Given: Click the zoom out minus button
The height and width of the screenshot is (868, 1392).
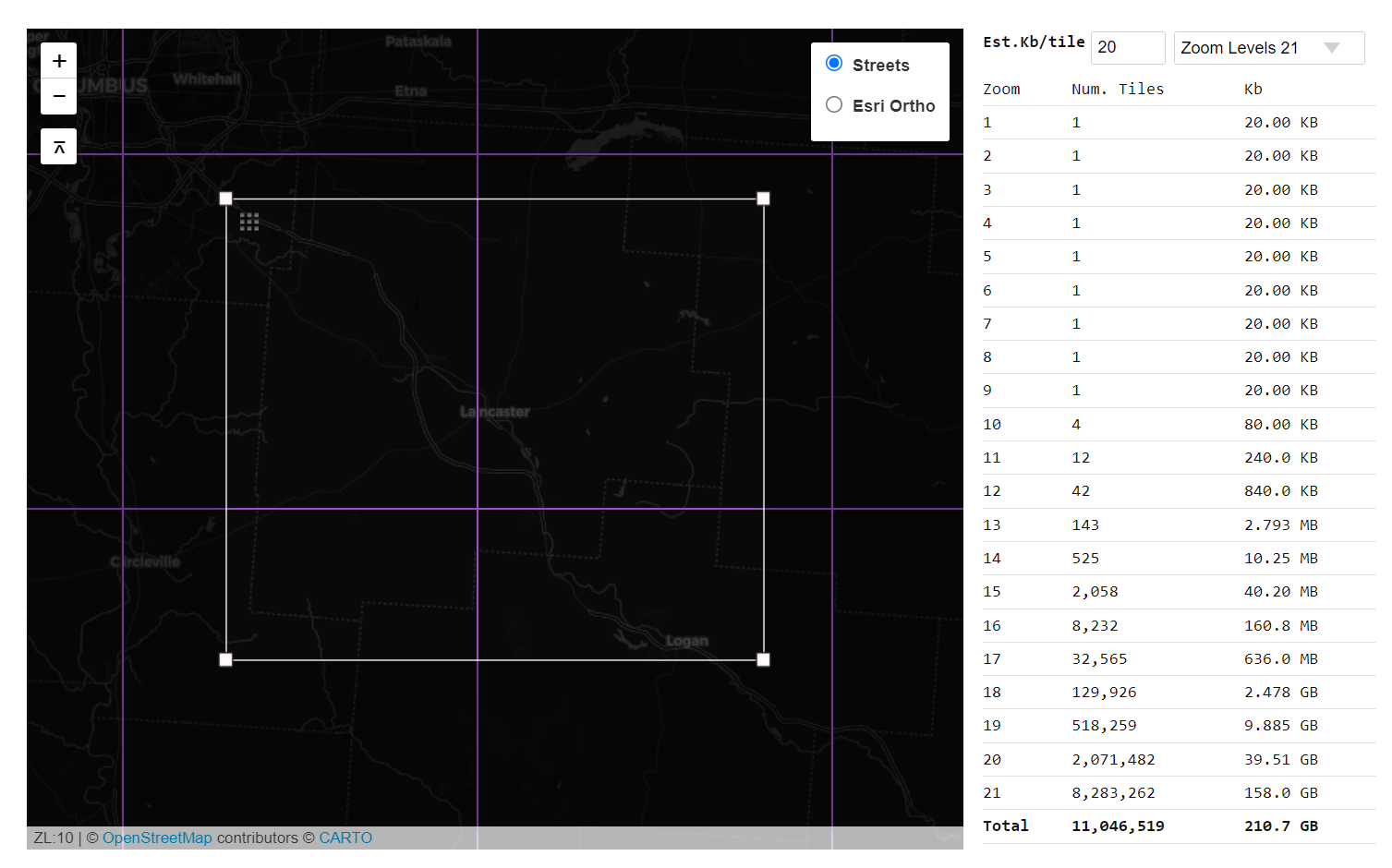Looking at the screenshot, I should pos(58,95).
